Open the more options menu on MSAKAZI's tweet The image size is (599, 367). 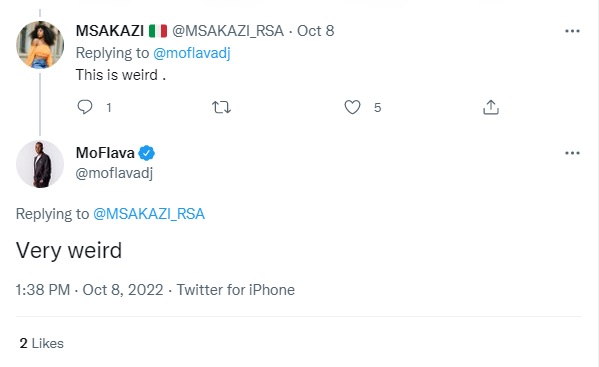click(x=572, y=31)
